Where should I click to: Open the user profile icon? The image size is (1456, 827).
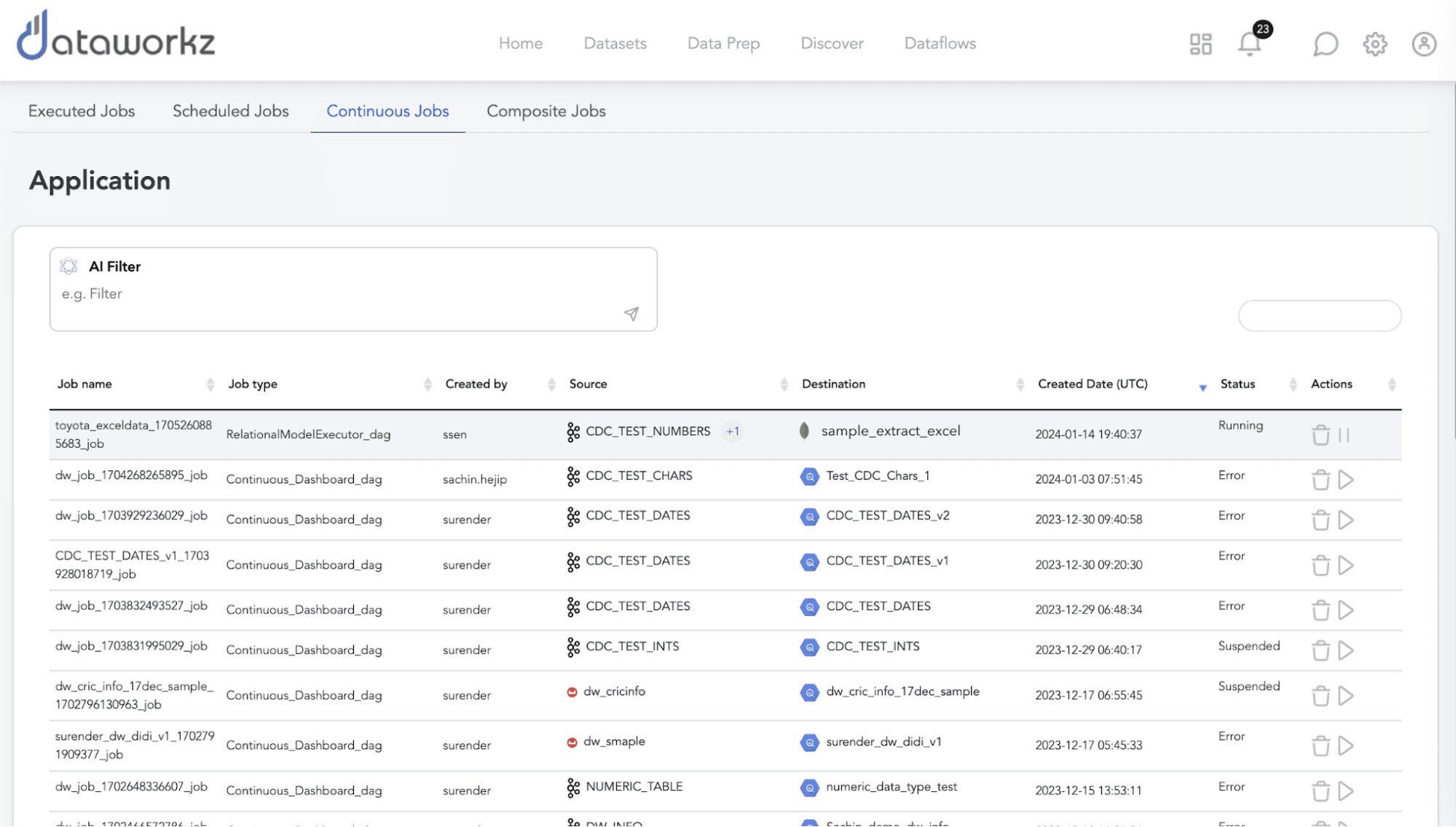pos(1423,44)
